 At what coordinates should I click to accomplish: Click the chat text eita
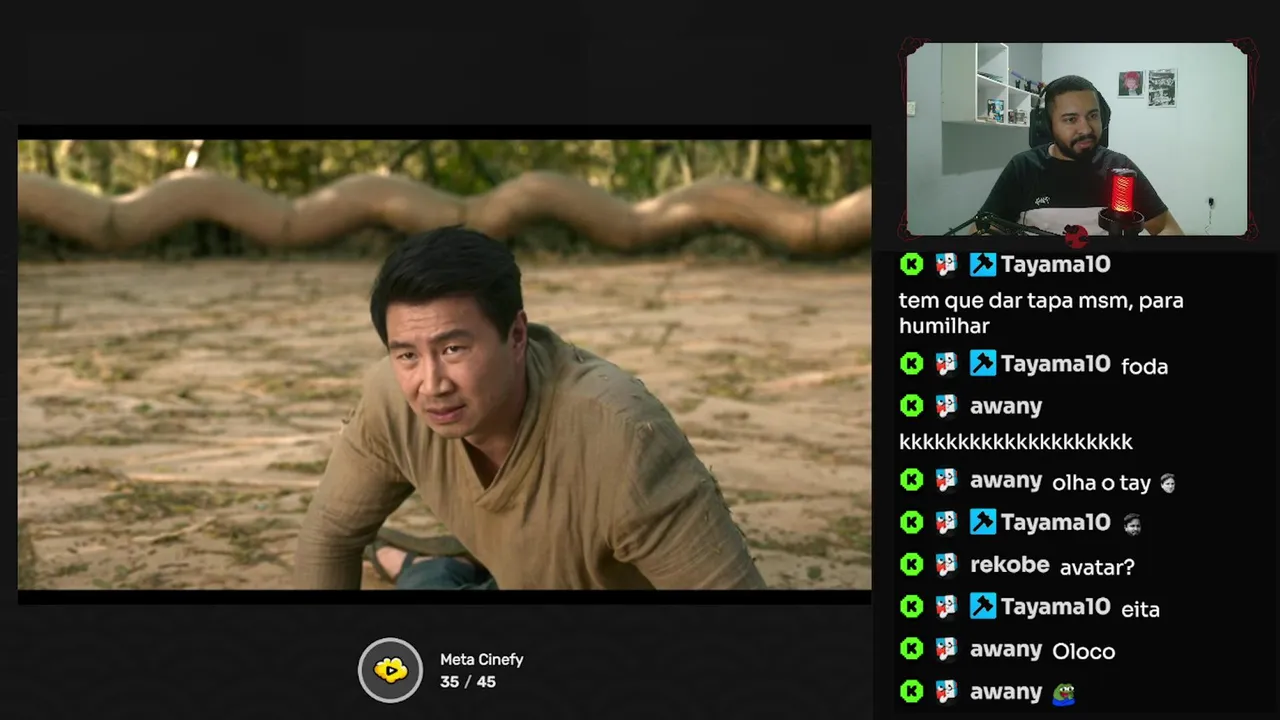point(1140,609)
